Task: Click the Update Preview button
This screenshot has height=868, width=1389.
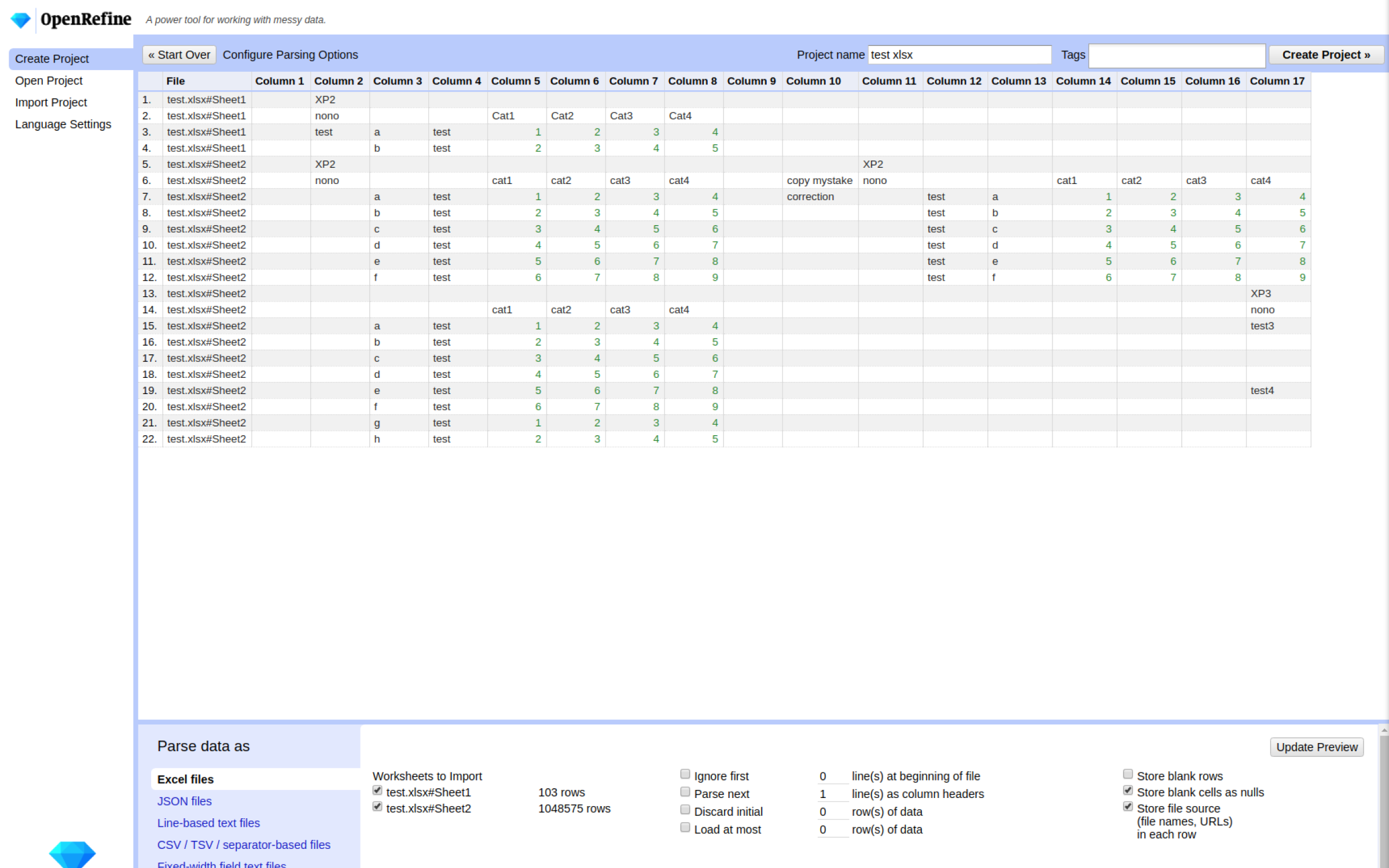Action: [x=1317, y=748]
